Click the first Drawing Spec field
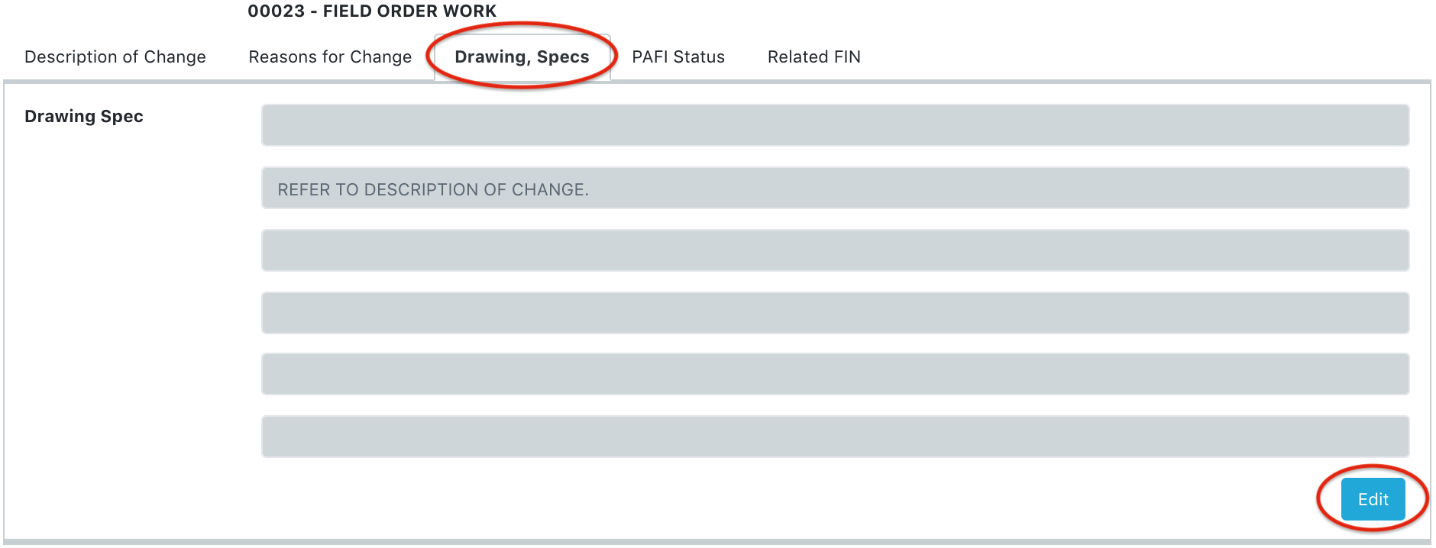The width and height of the screenshot is (1436, 548). click(835, 125)
